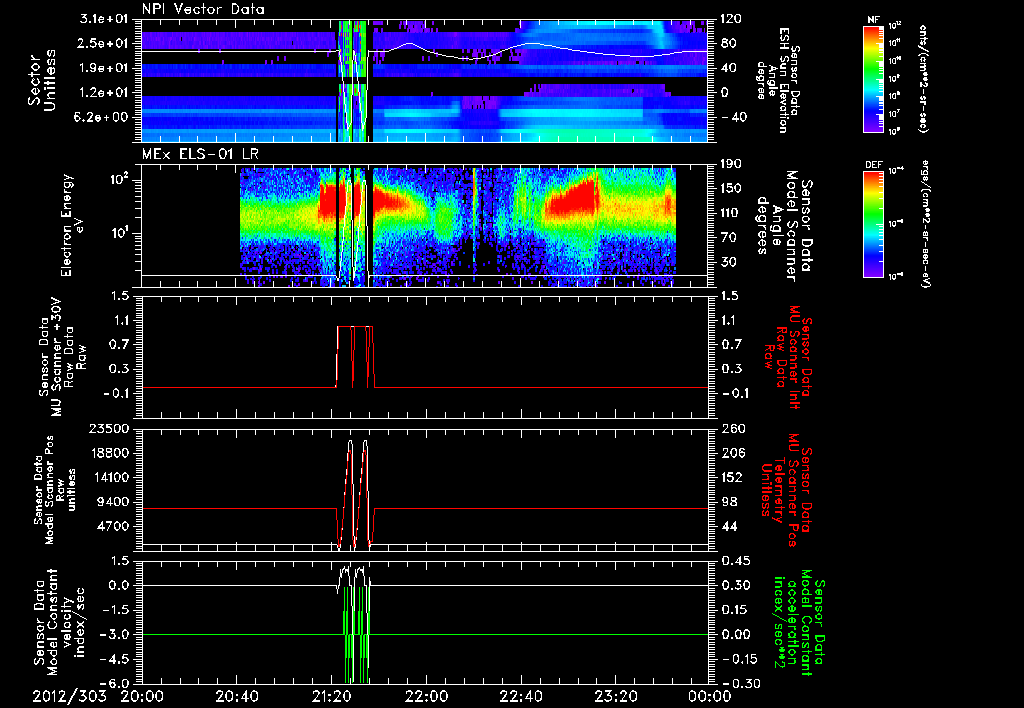Click the '1.2e+01' sector tick label
This screenshot has height=708, width=1024.
coord(104,92)
